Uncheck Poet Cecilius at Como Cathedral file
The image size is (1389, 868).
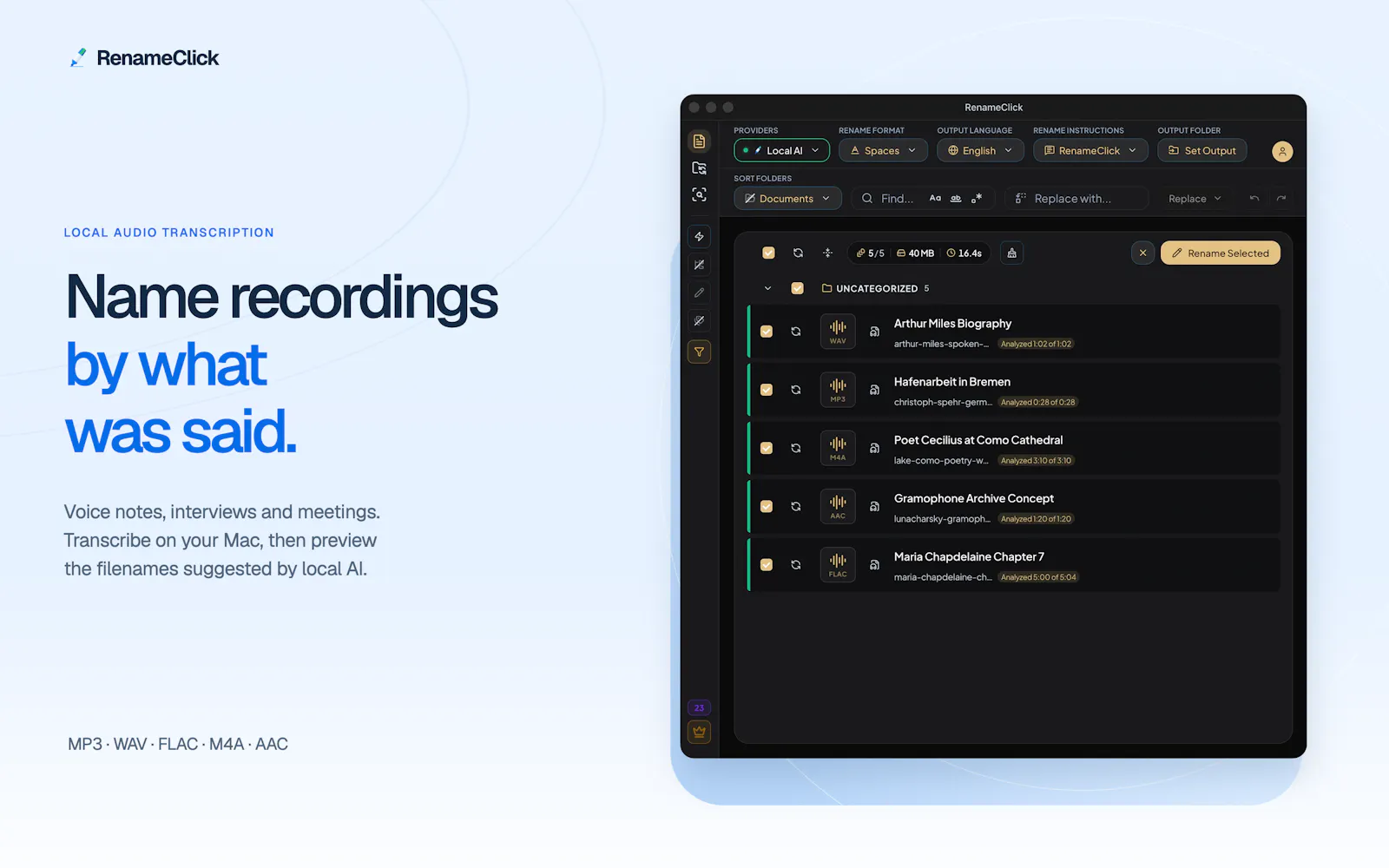click(767, 448)
